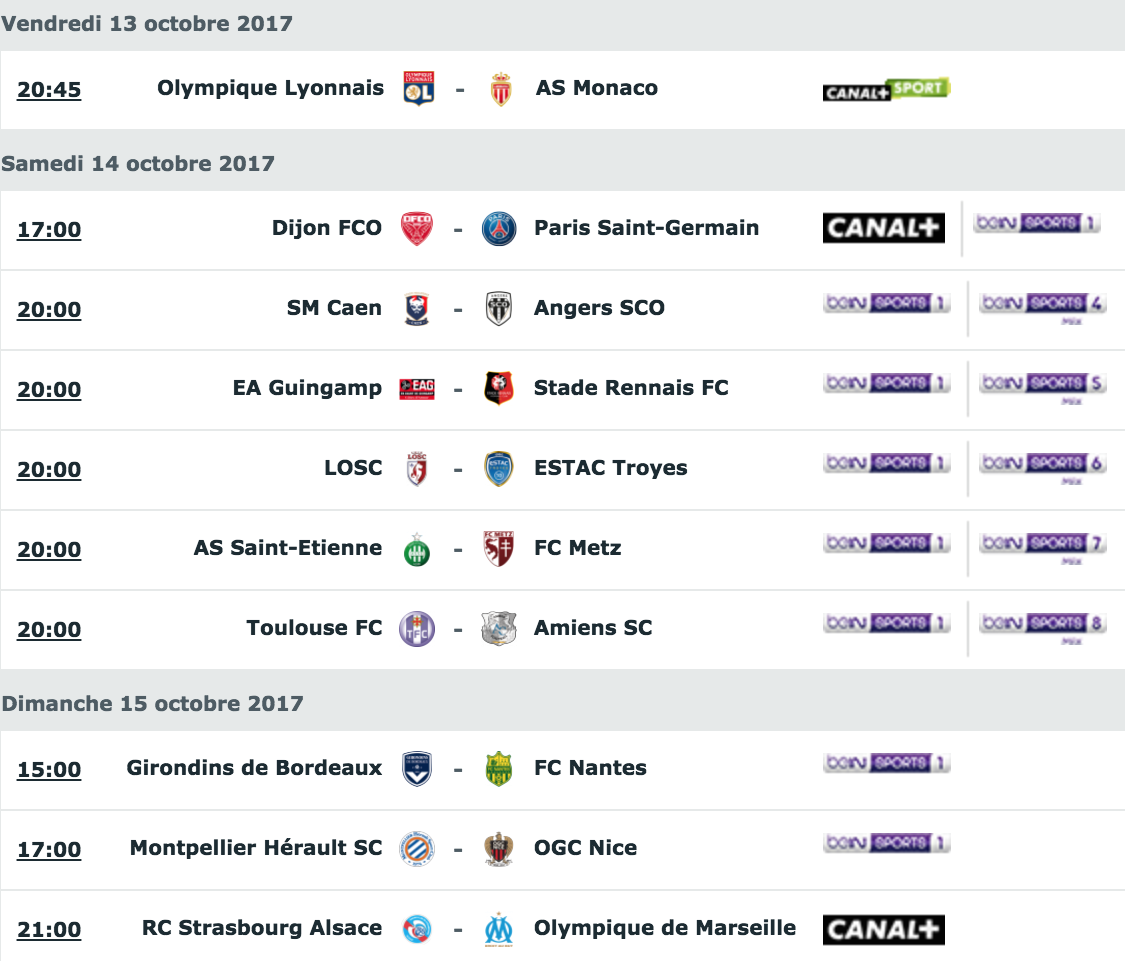Open the 21:00 Strasbourg match time link
Image resolution: width=1125 pixels, height=961 pixels.
pyautogui.click(x=49, y=929)
